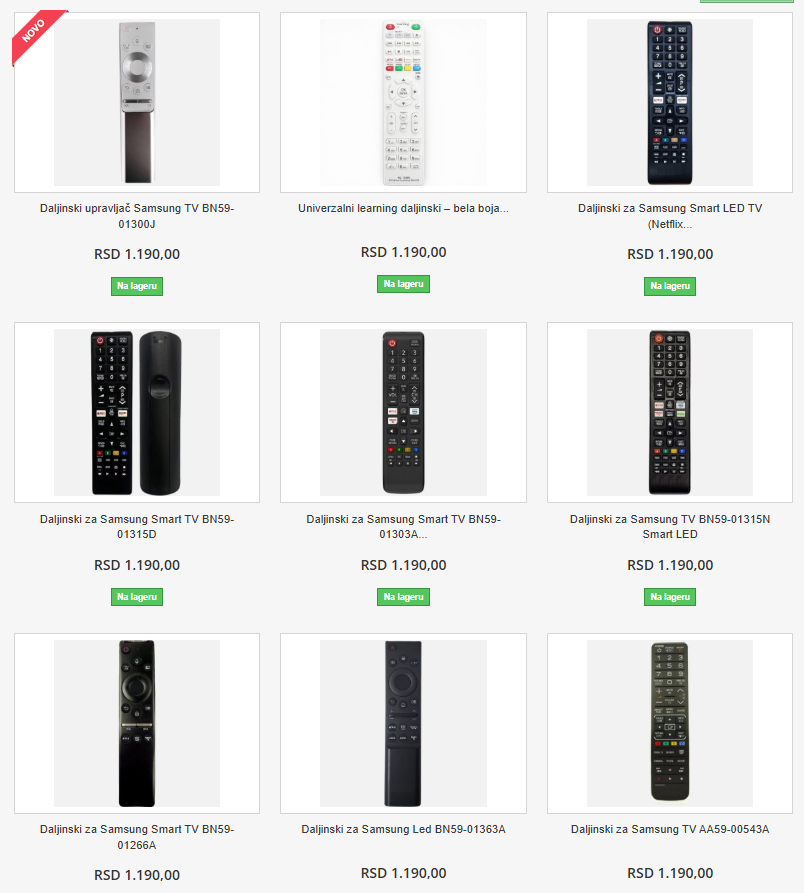Open link Daljinski za Samsung Smart TV BN59-01315D
Viewport: 804px width, 893px height.
click(137, 526)
